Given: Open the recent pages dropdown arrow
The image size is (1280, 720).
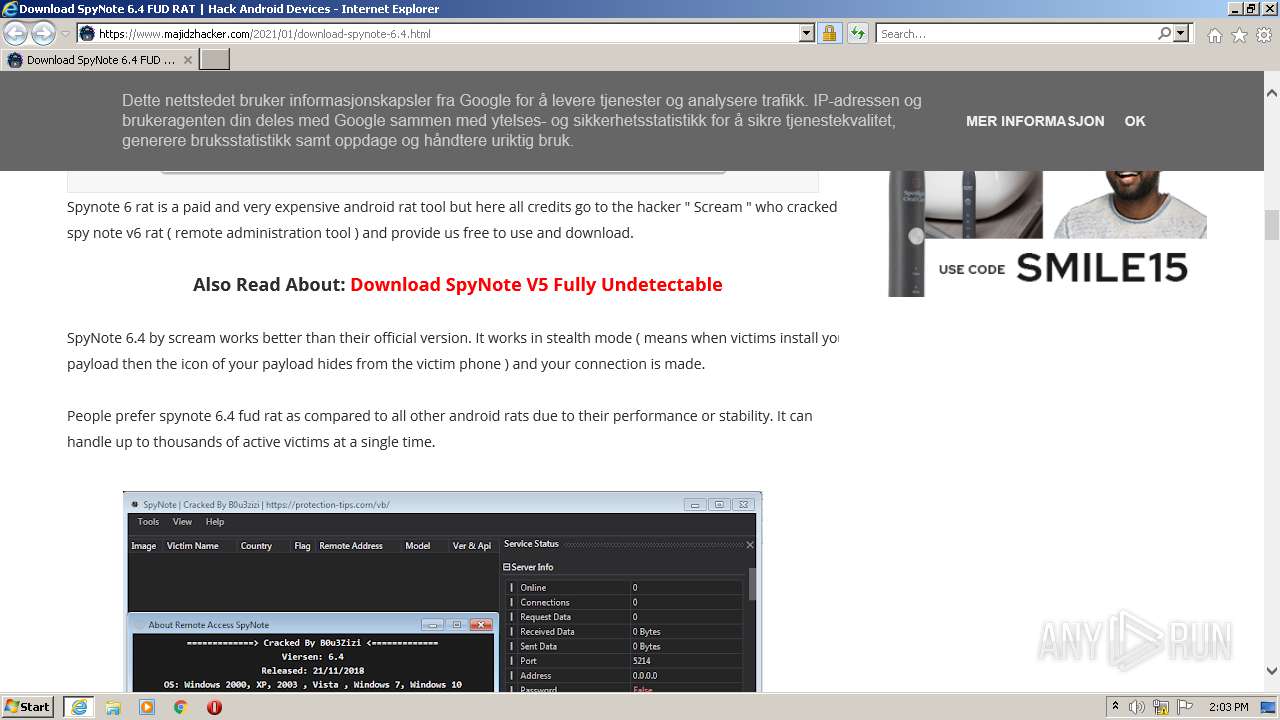Looking at the screenshot, I should coord(65,34).
